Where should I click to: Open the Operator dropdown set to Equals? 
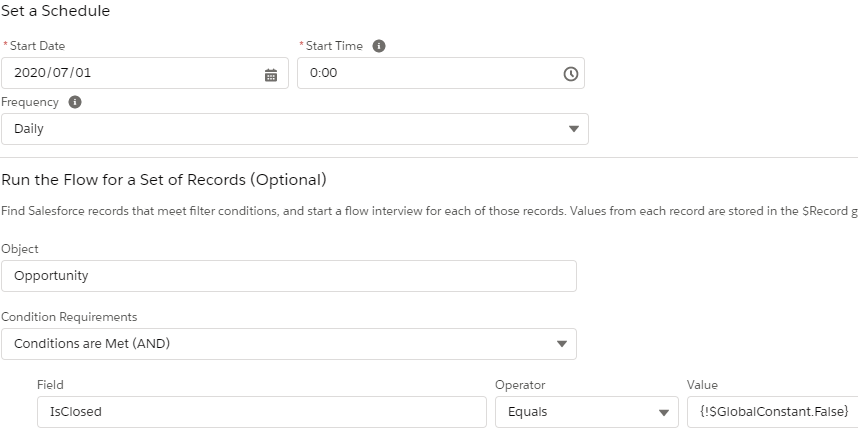tap(586, 412)
